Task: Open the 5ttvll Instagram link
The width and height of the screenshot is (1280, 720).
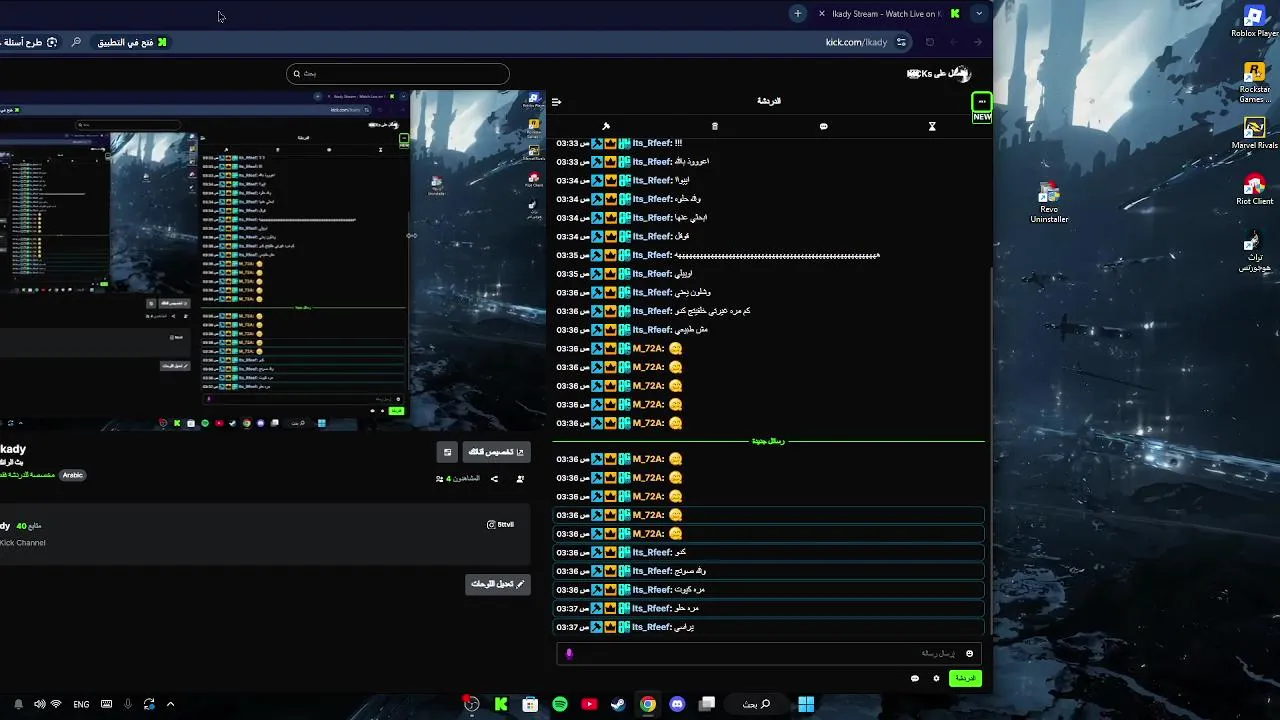Action: tap(500, 524)
